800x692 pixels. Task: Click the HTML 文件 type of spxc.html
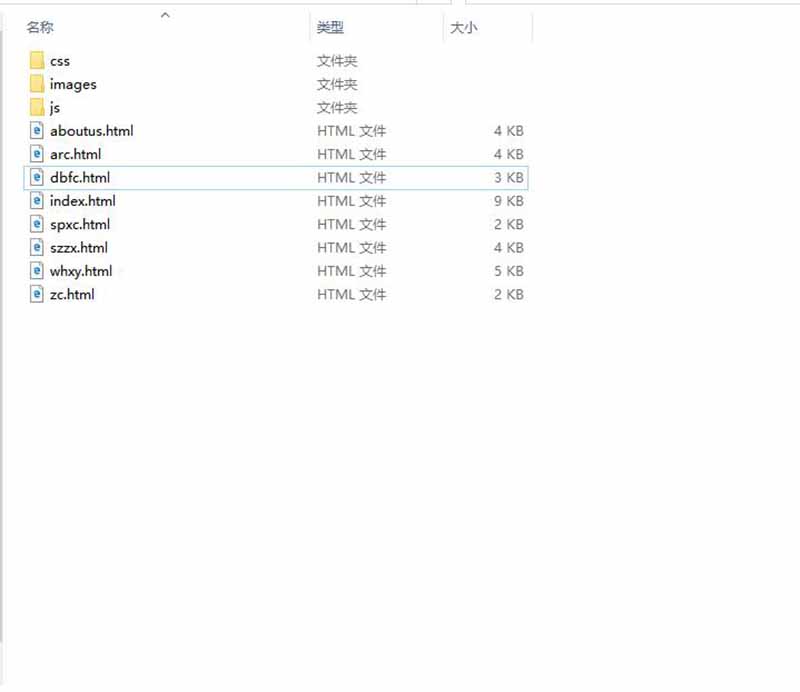[352, 225]
